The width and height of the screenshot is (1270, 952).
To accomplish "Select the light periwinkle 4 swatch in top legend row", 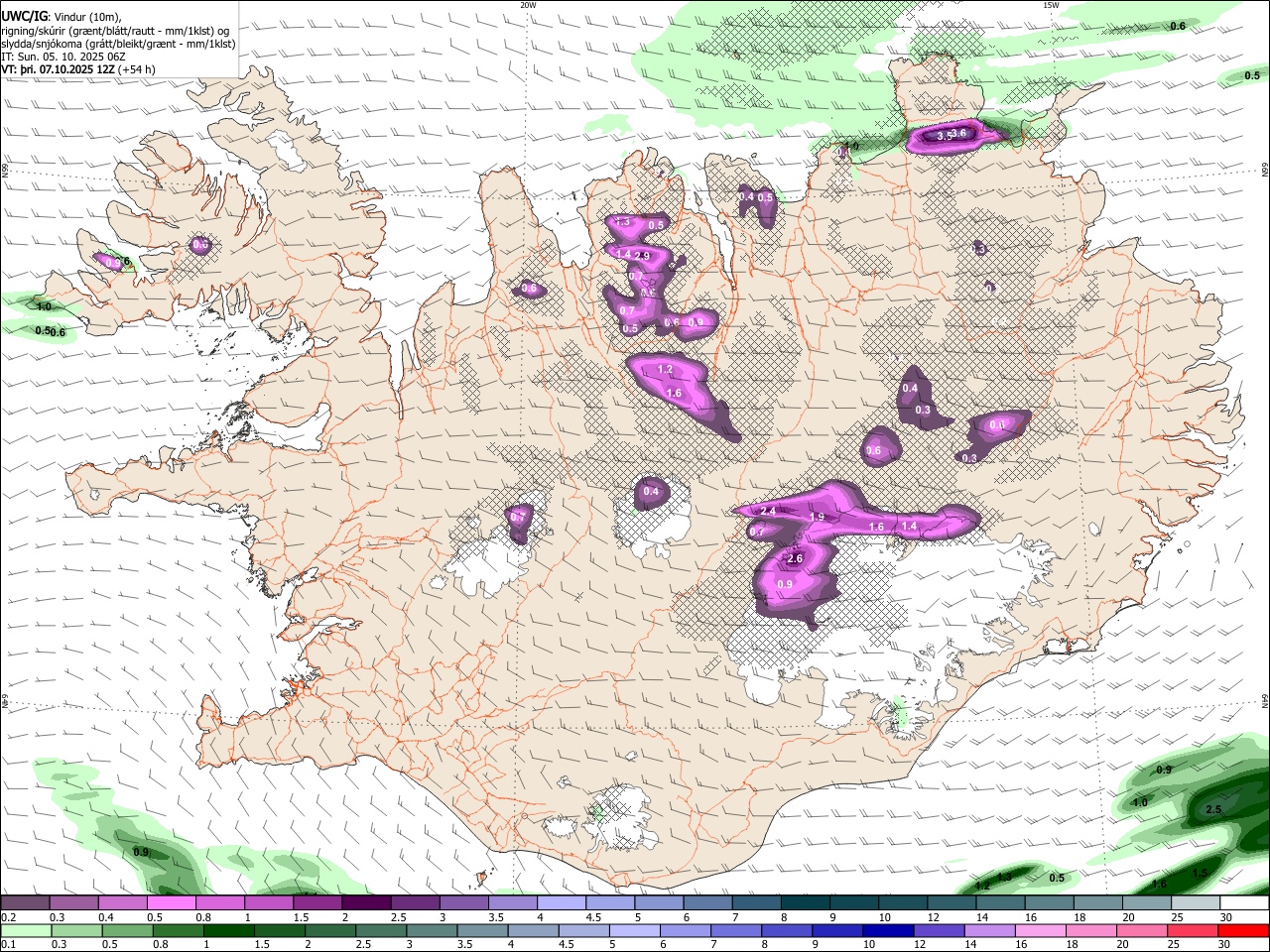I will pos(562,903).
